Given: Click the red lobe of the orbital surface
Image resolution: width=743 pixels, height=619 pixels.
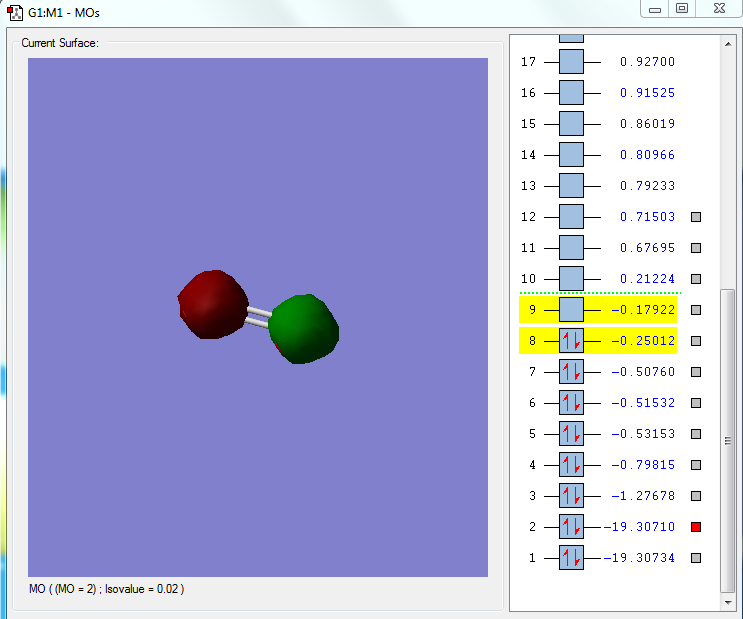Looking at the screenshot, I should pos(211,303).
